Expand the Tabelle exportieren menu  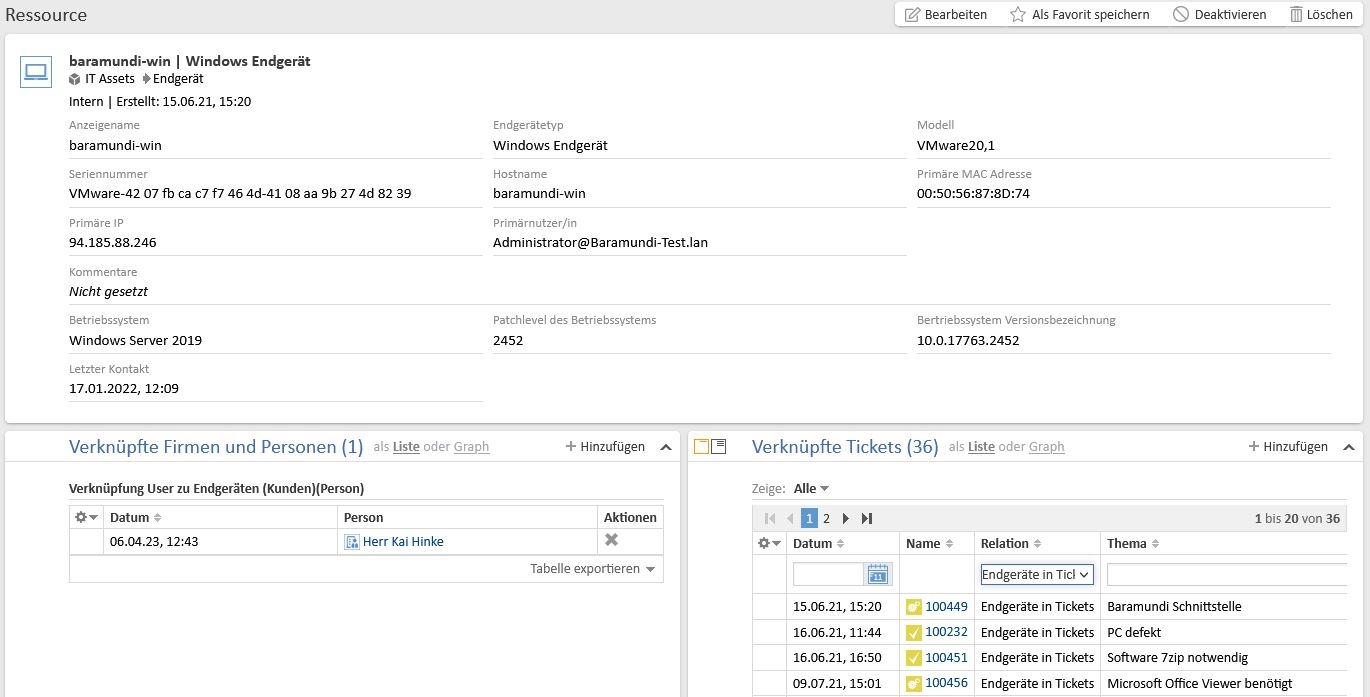(592, 569)
